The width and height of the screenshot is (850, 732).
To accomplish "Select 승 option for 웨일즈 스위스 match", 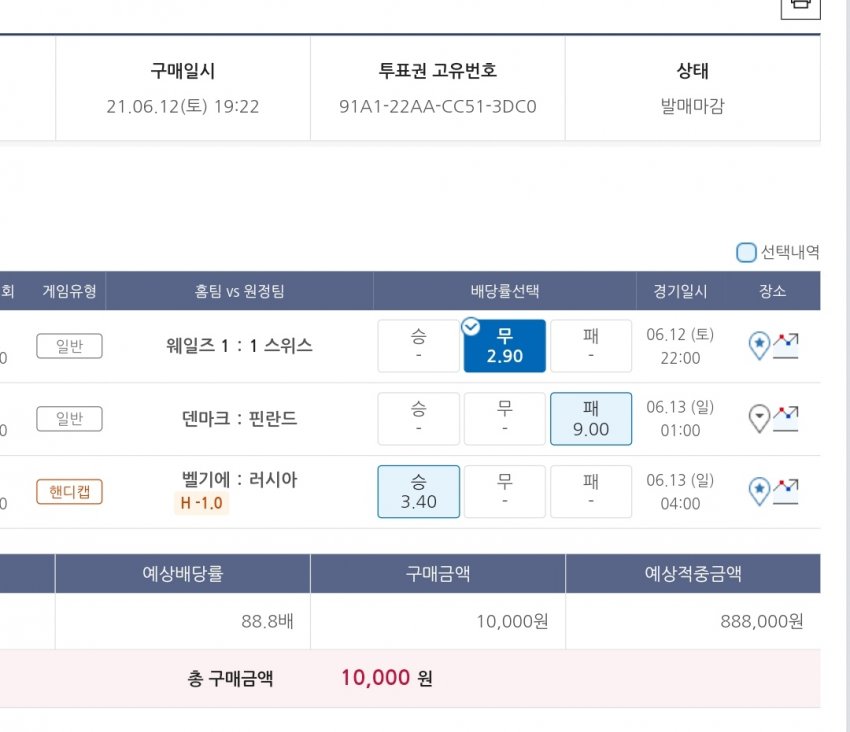I will [x=418, y=346].
